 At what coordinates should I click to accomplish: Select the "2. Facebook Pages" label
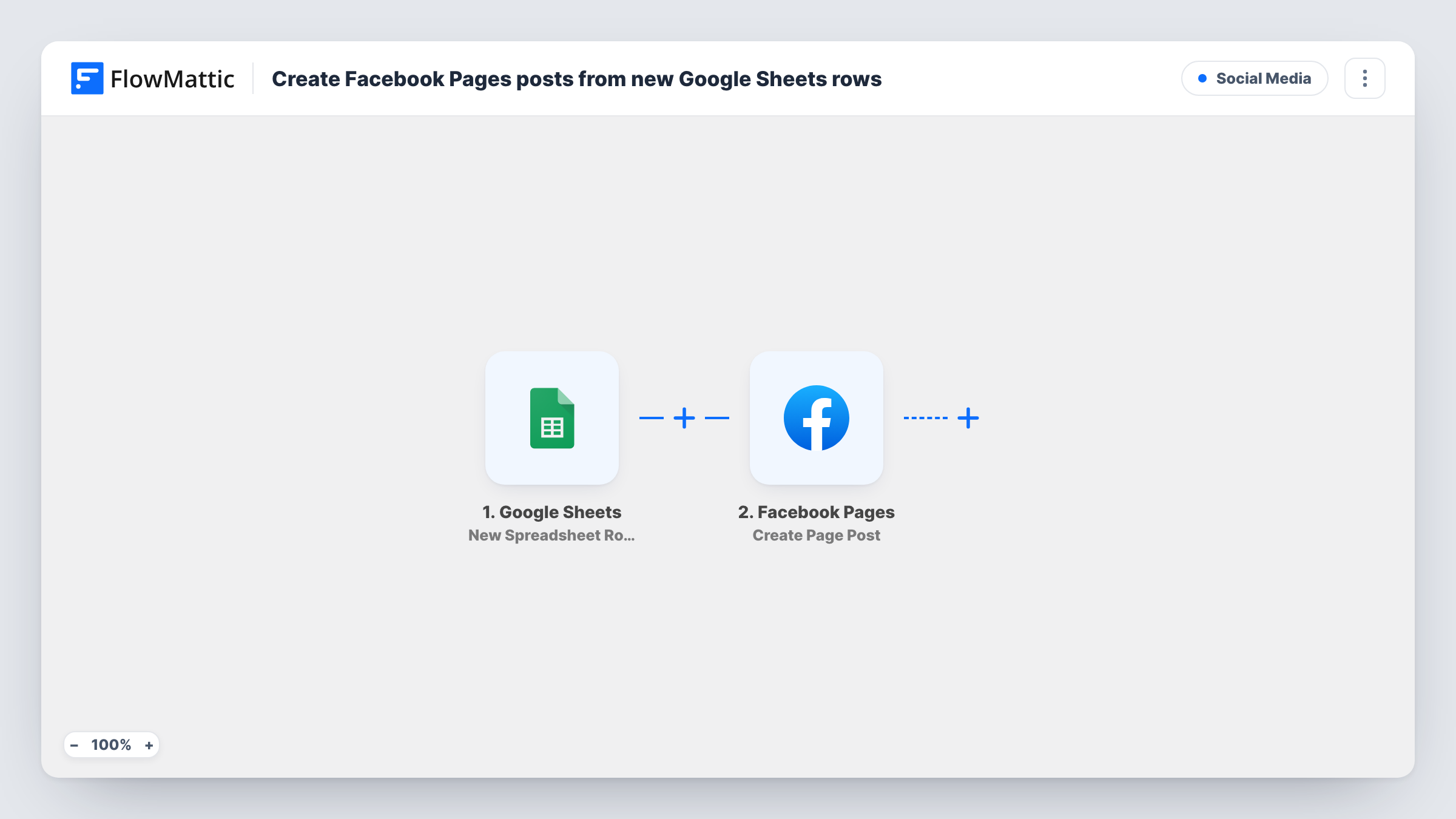click(x=817, y=512)
